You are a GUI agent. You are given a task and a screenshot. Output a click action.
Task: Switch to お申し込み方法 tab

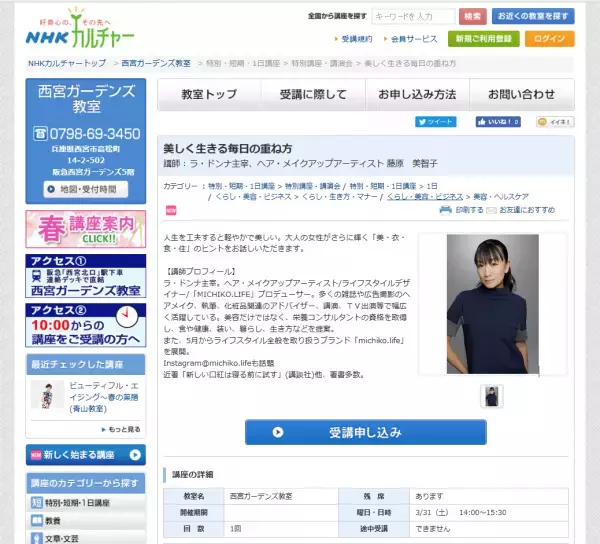click(x=417, y=94)
